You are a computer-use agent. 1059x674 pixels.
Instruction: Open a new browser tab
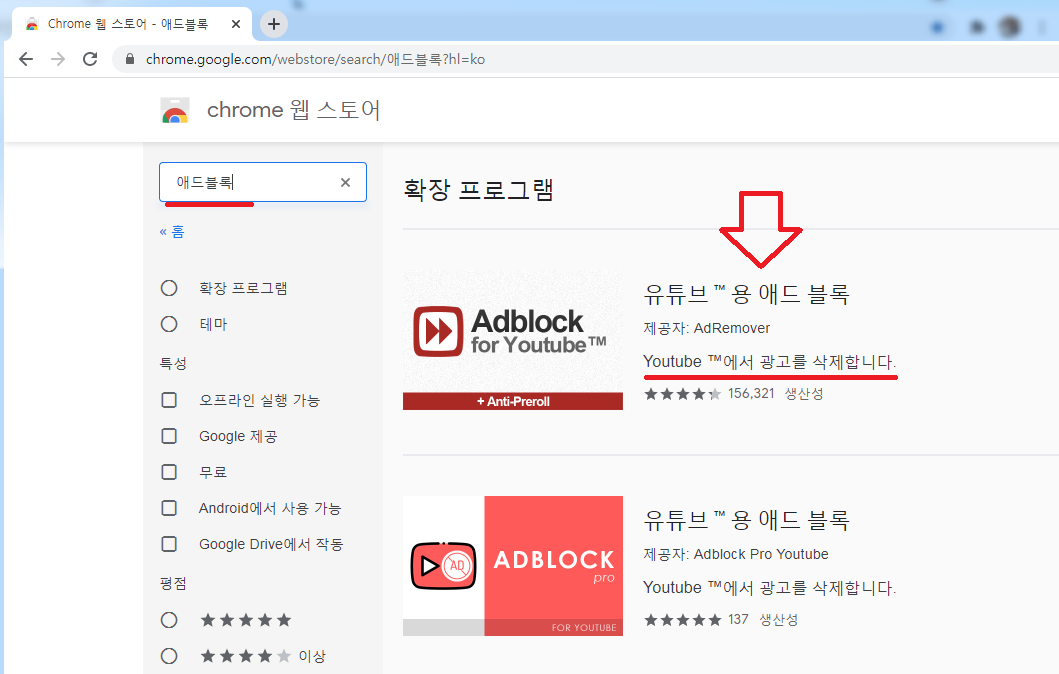[x=274, y=24]
